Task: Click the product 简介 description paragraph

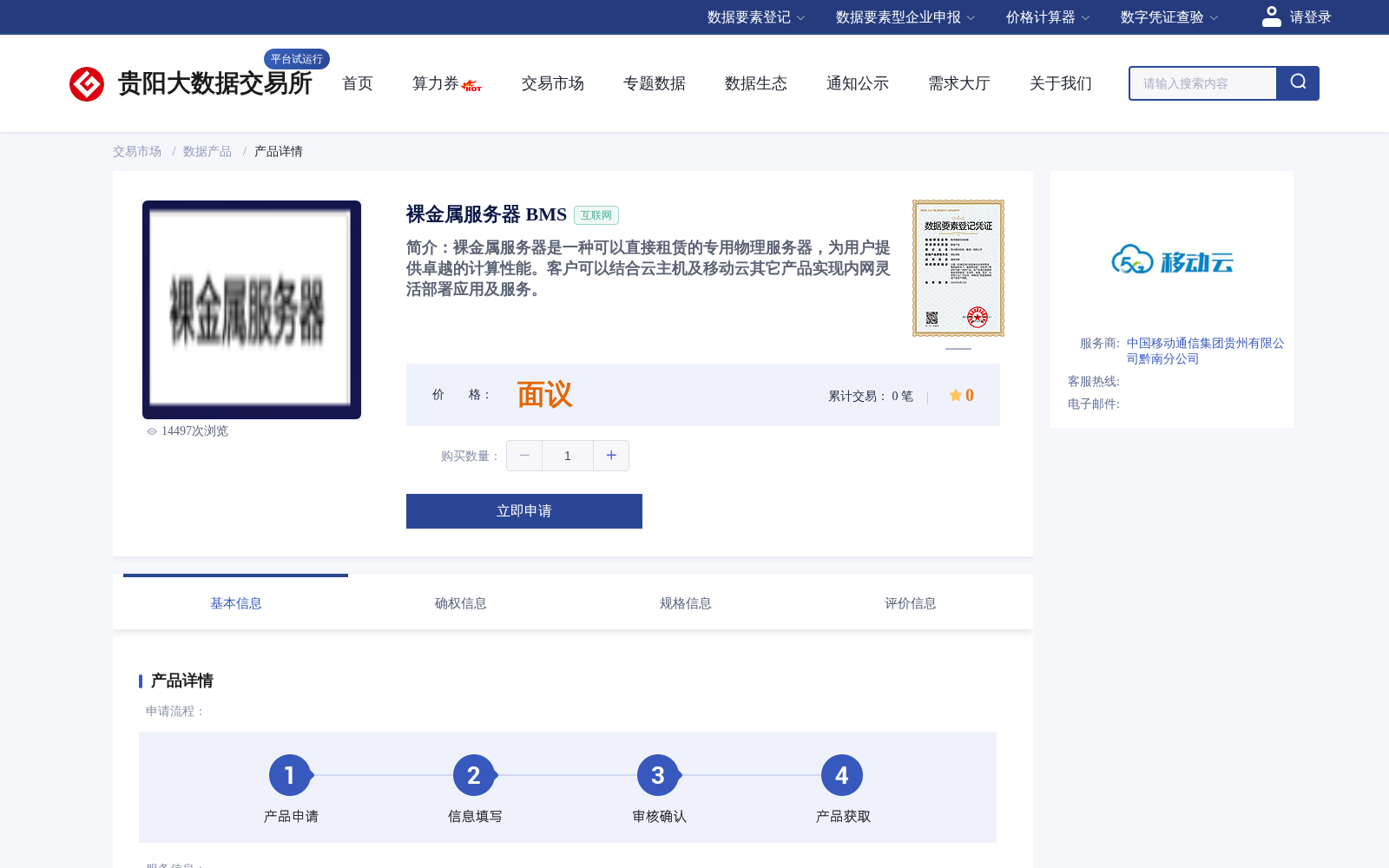Action: click(648, 268)
